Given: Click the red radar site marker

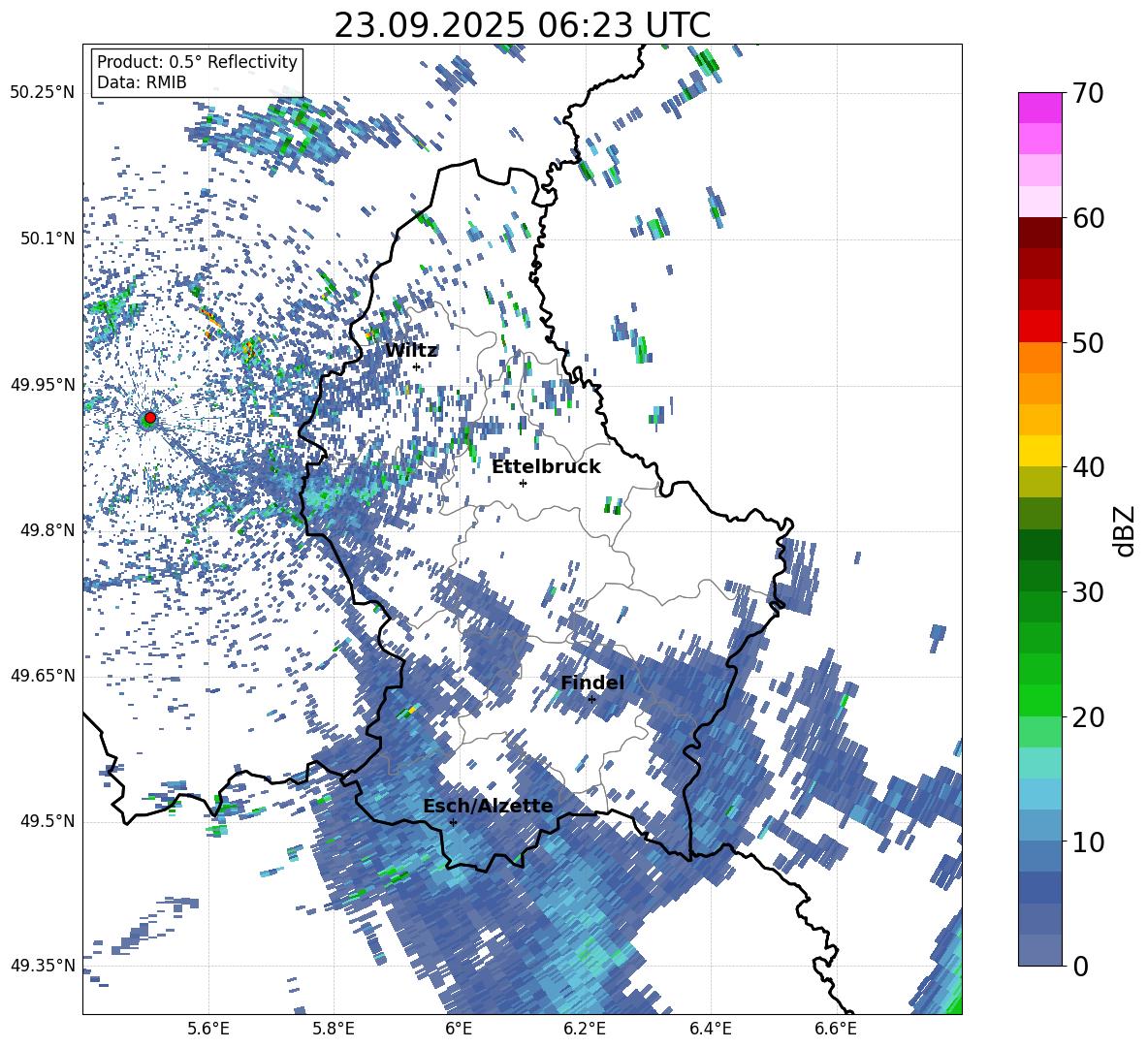Looking at the screenshot, I should [150, 418].
